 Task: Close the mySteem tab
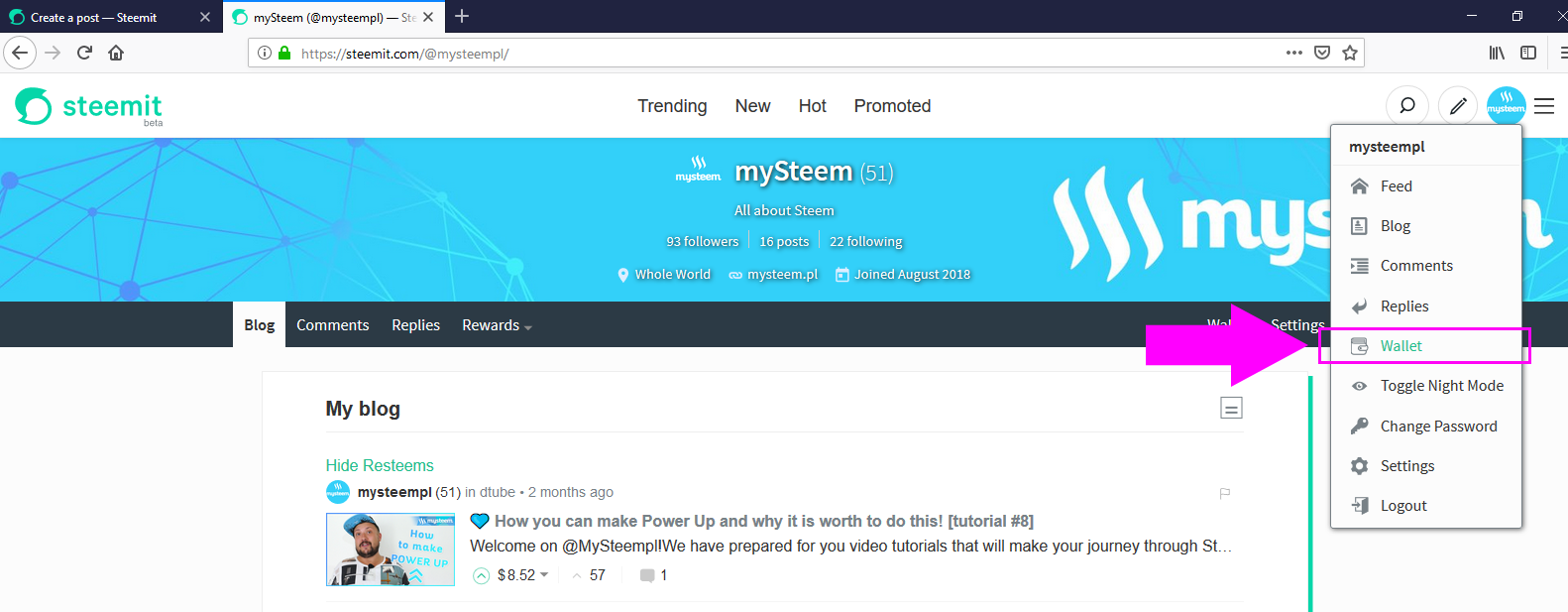tap(428, 17)
